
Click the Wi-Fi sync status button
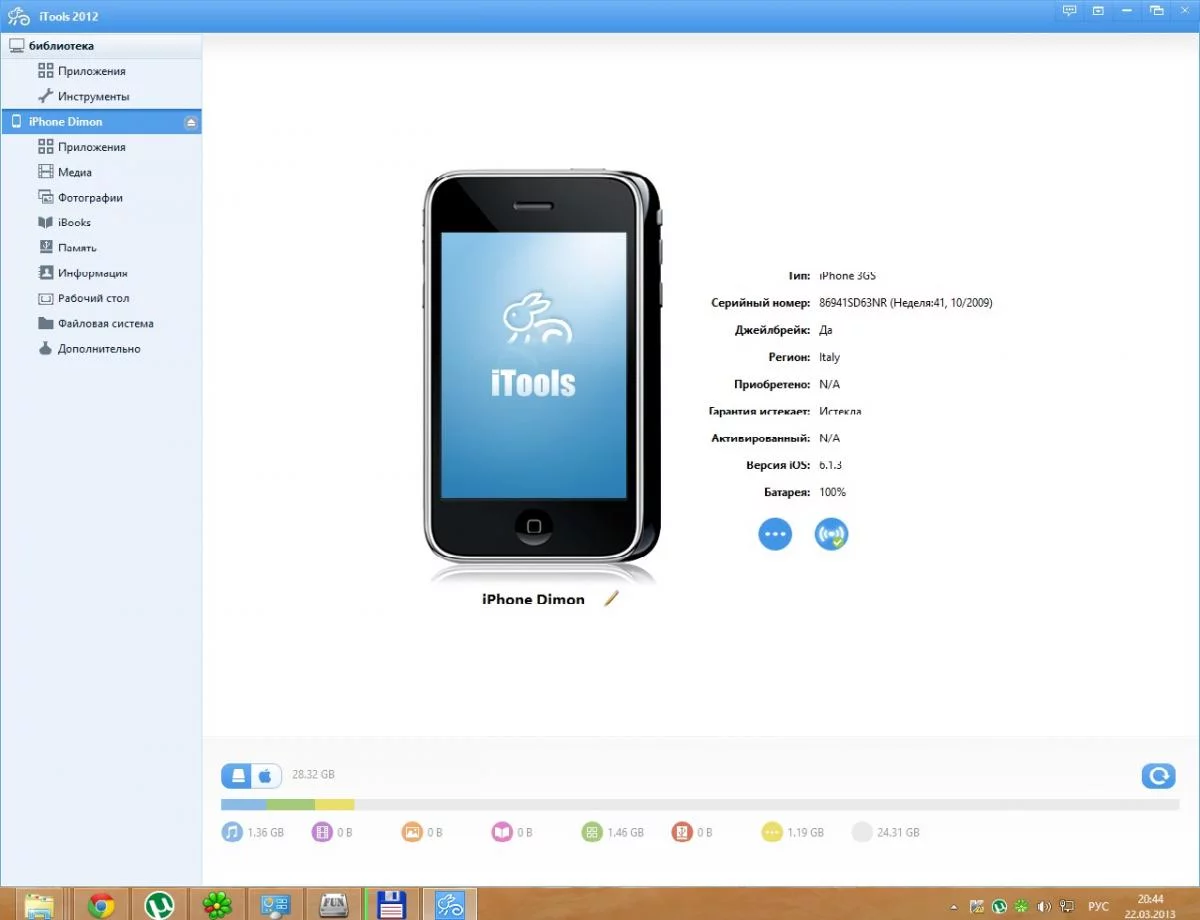coord(831,534)
